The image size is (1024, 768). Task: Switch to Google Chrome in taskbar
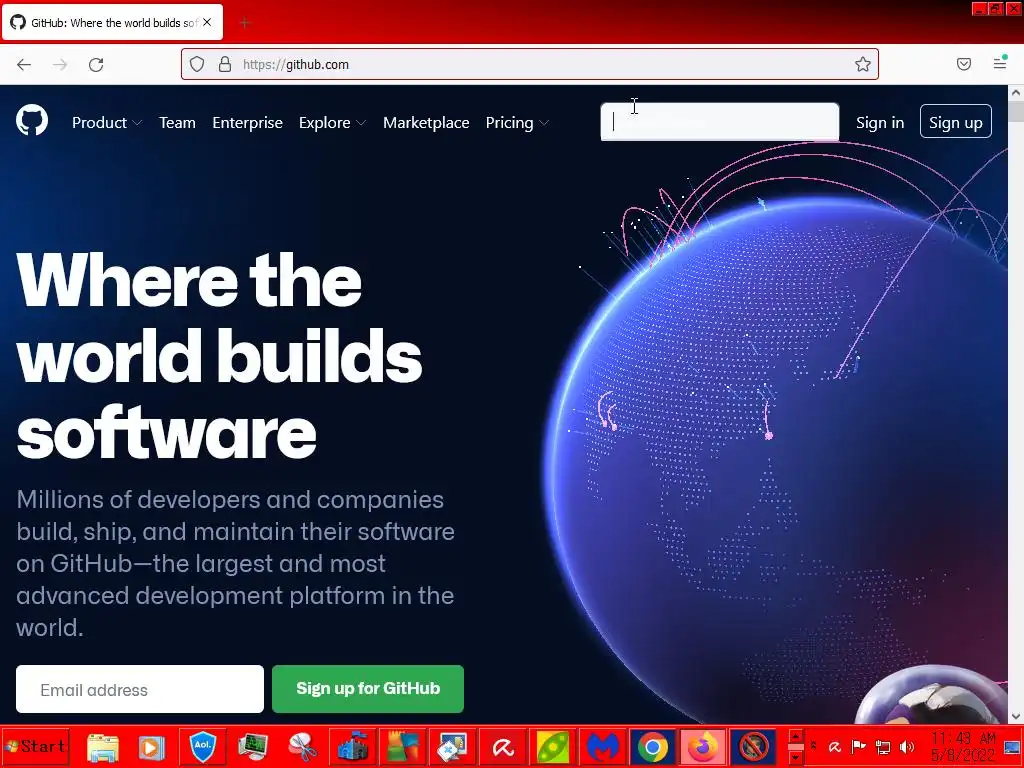pos(652,747)
